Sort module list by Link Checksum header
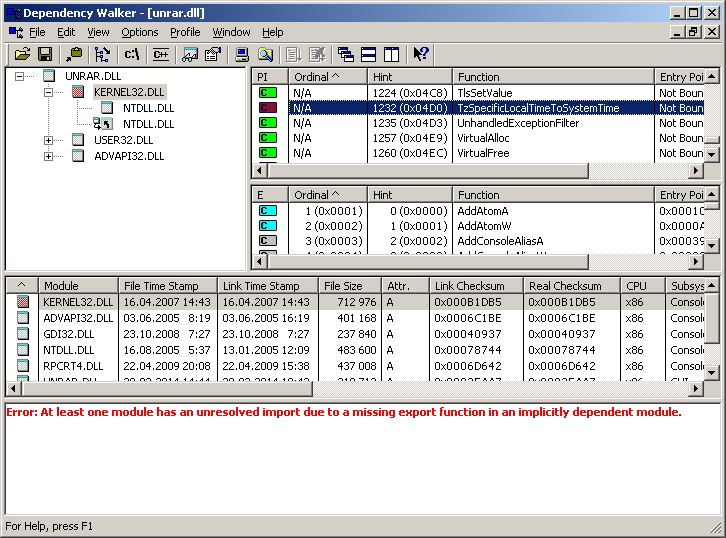Viewport: 726px width, 538px height. pos(476,286)
